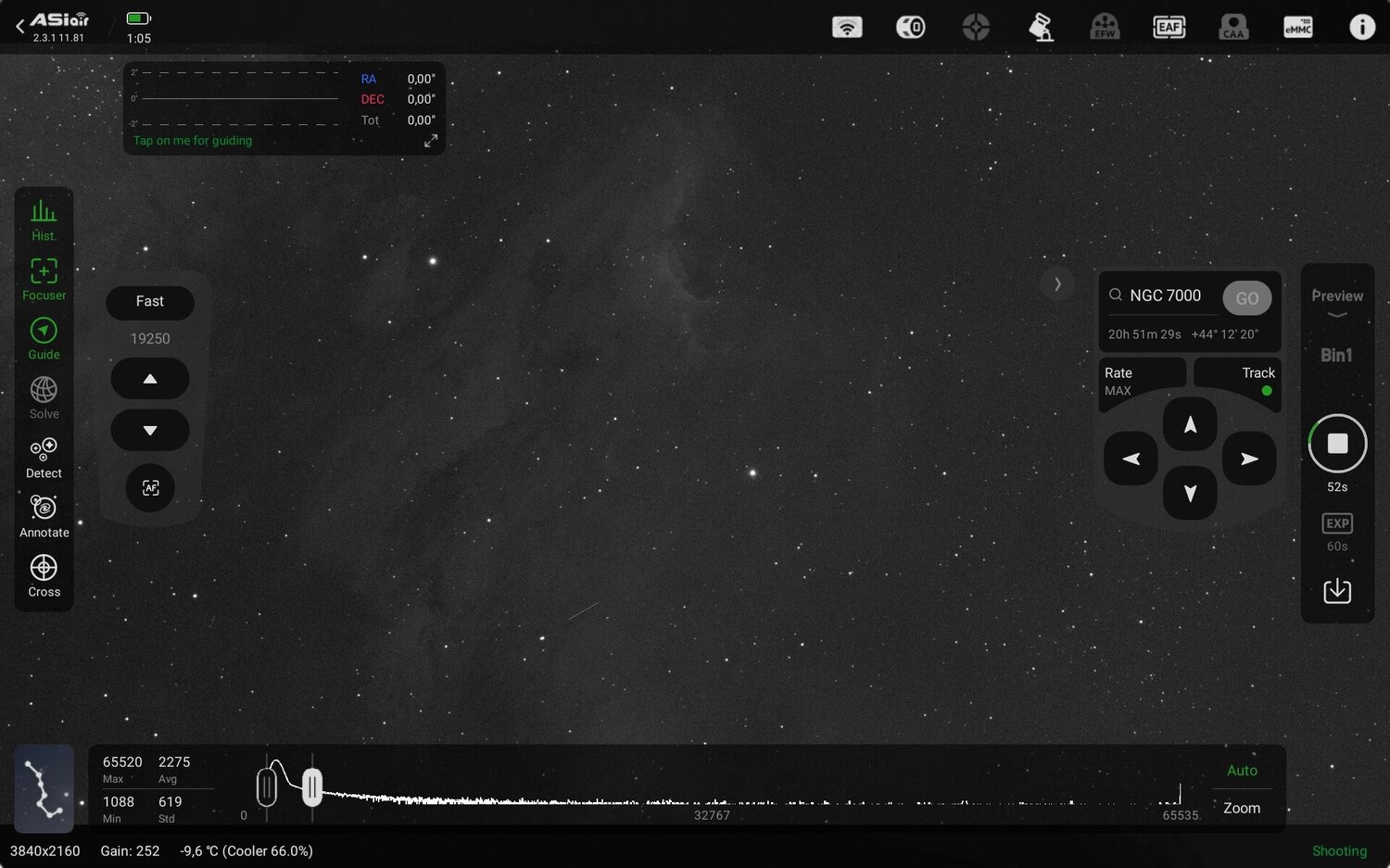This screenshot has height=868, width=1390.
Task: Open the Histogram panel via Hist icon
Action: [x=44, y=218]
